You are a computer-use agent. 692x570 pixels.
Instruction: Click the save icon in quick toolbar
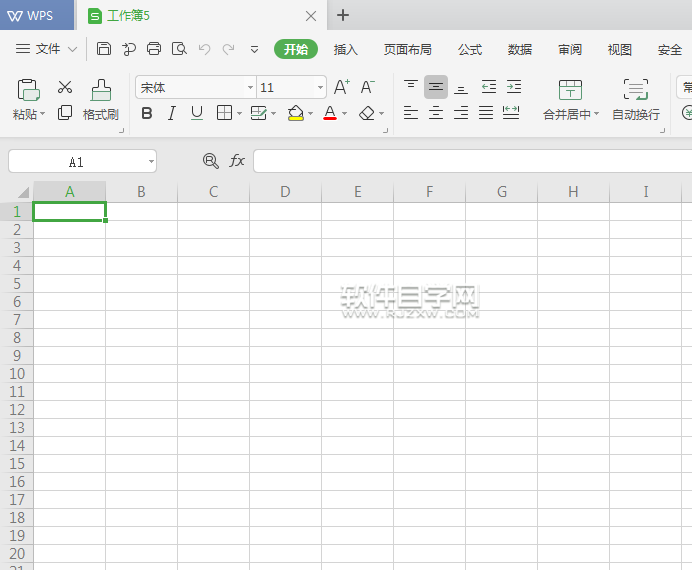click(104, 48)
